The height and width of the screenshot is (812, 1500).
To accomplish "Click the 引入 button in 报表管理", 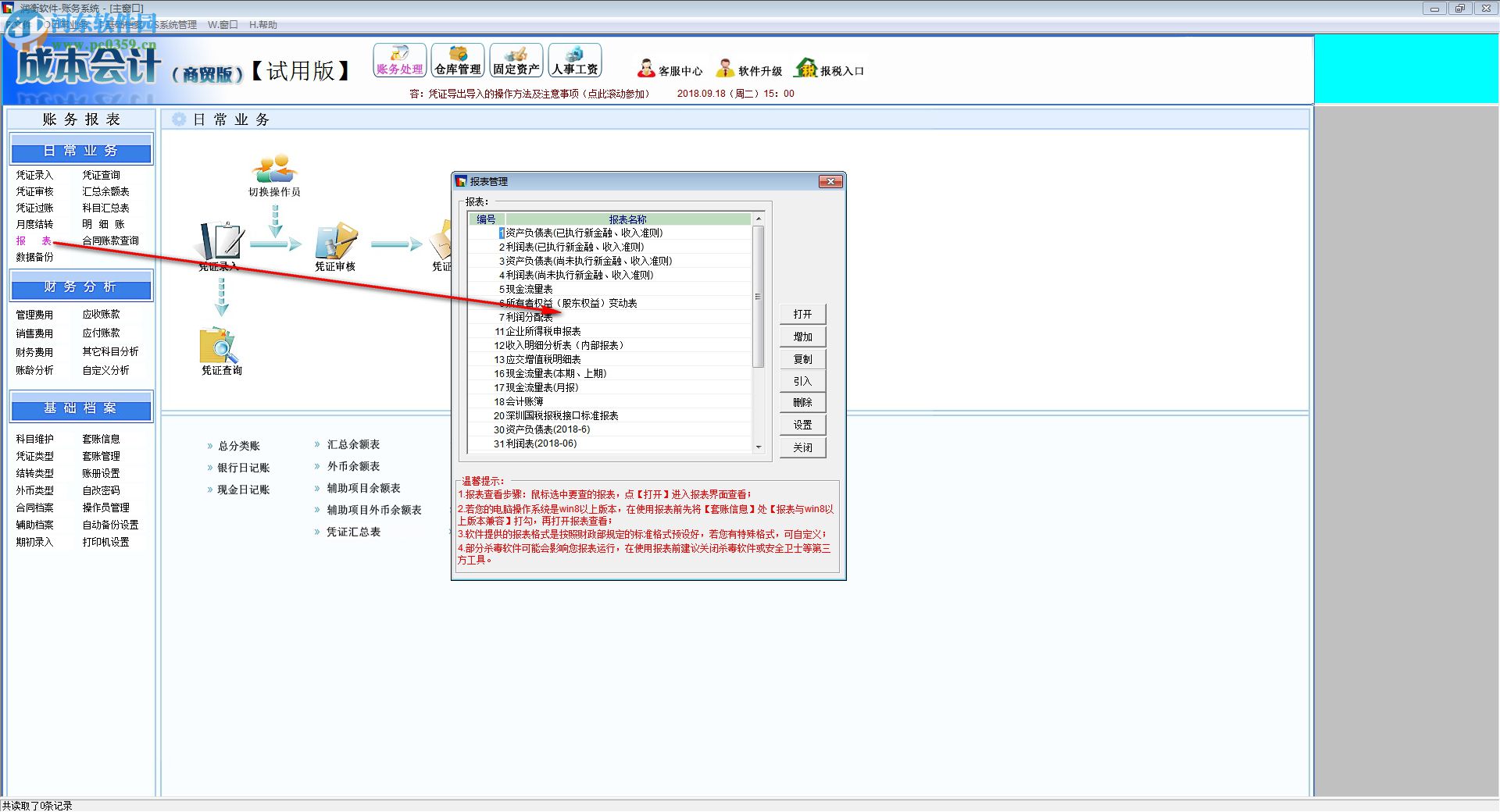I will [x=802, y=381].
